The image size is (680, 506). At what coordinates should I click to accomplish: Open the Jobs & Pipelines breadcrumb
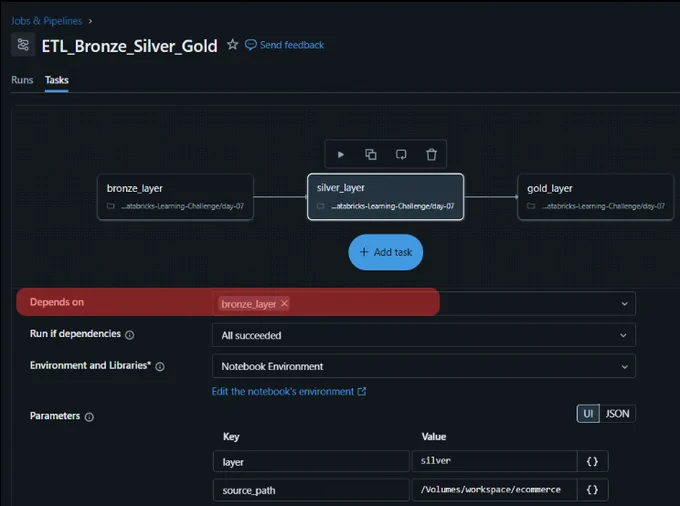pyautogui.click(x=46, y=21)
